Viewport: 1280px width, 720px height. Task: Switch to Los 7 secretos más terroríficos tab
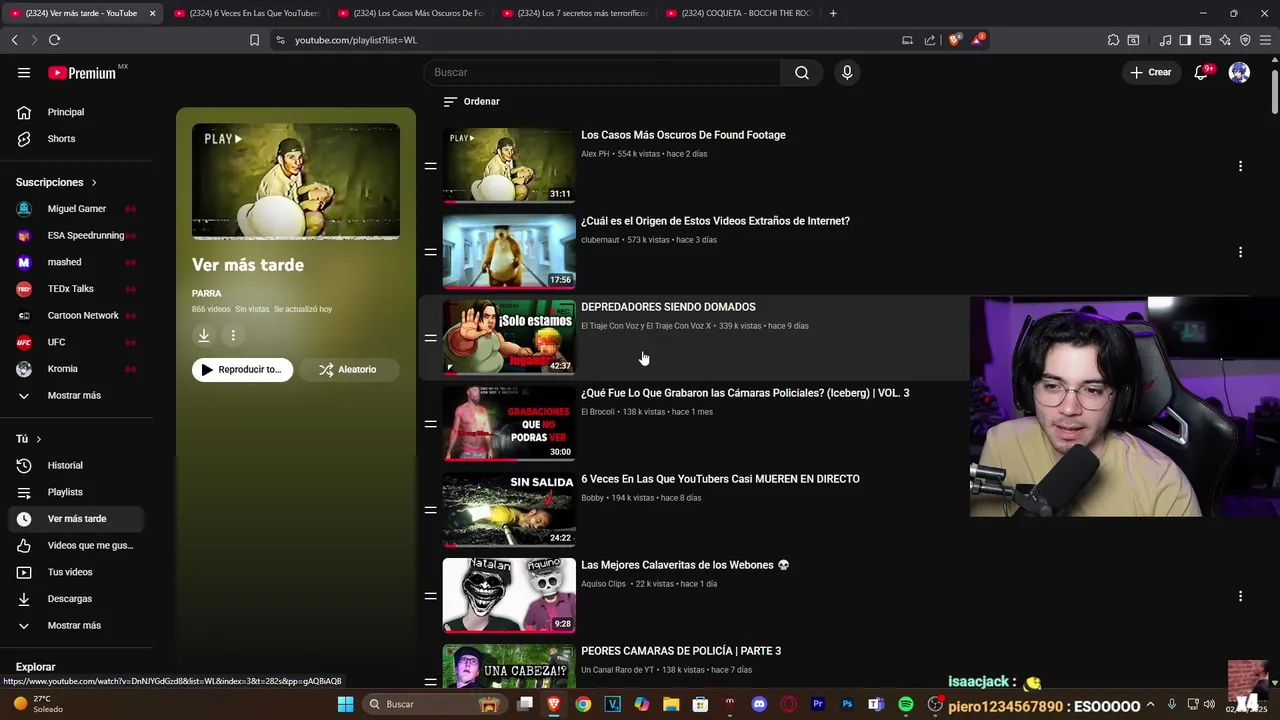574,13
